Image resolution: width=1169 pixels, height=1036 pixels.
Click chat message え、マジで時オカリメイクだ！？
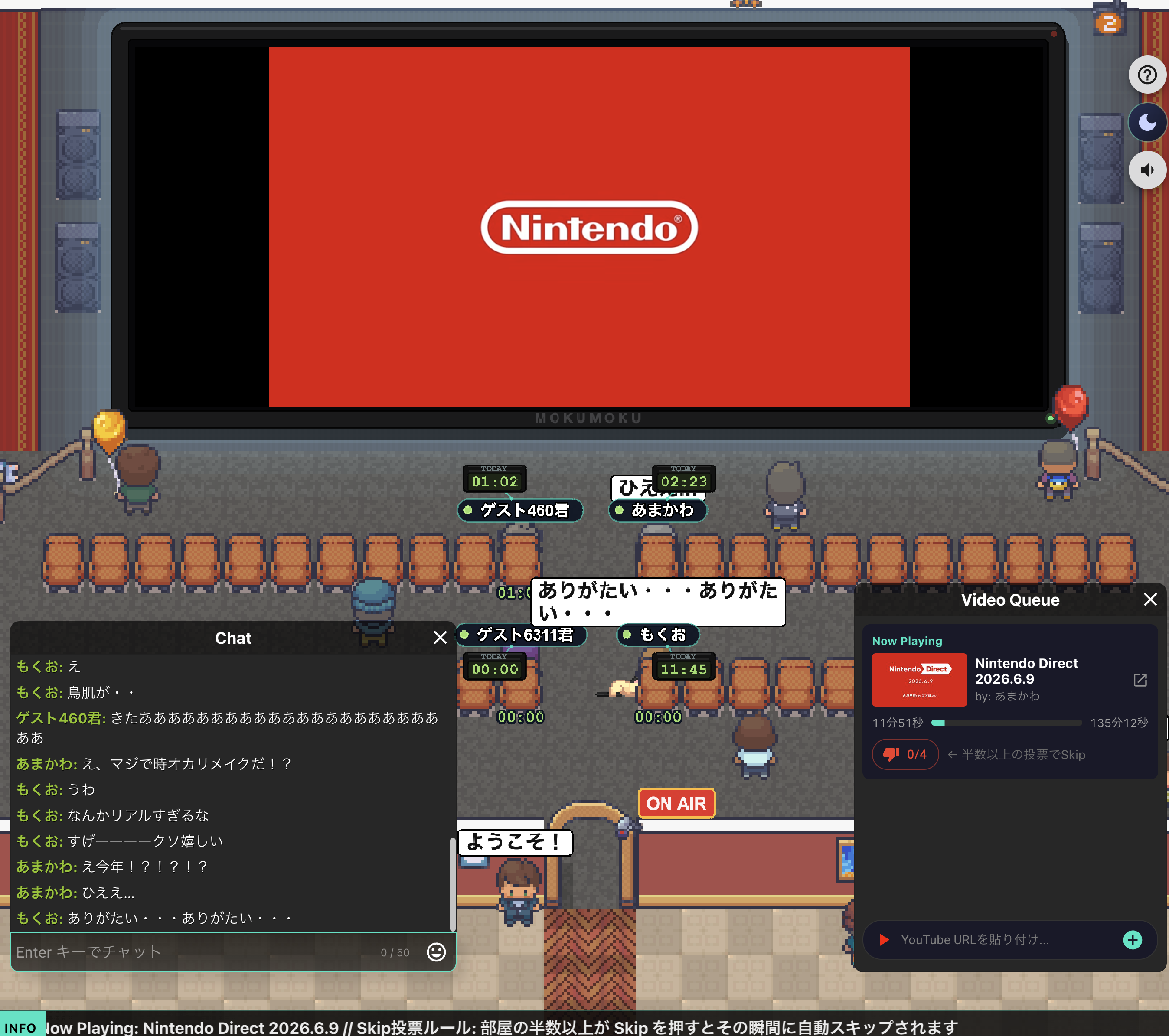click(187, 763)
